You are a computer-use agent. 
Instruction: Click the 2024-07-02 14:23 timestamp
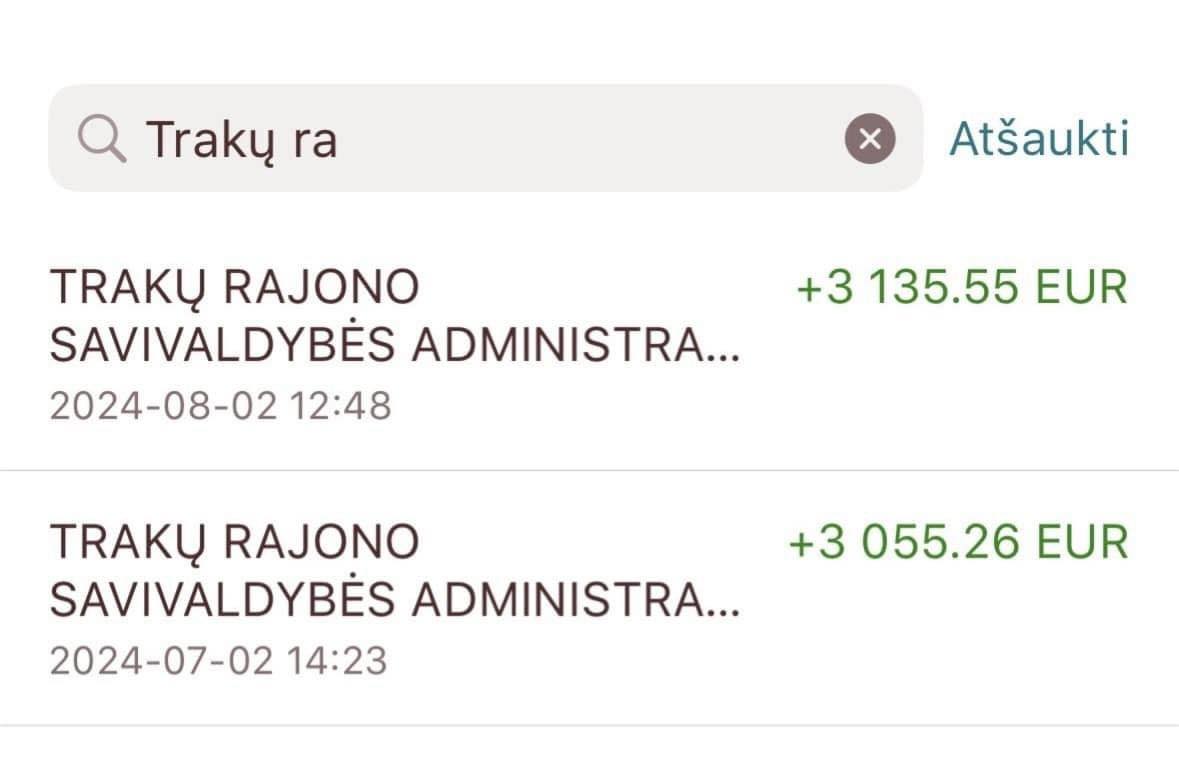(x=218, y=661)
